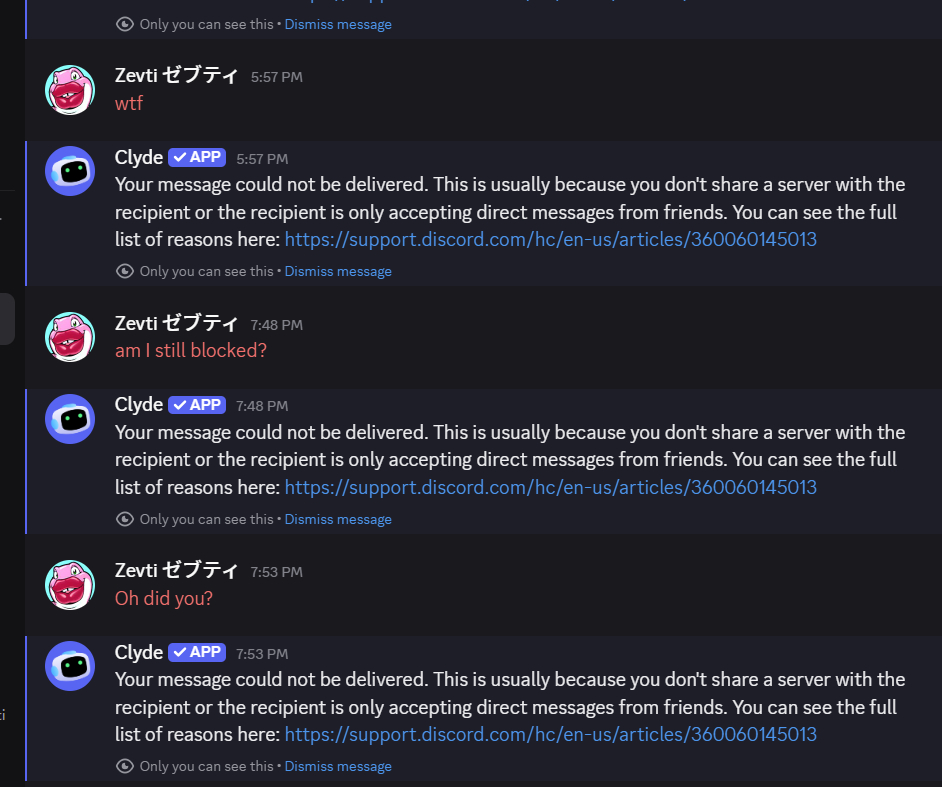The width and height of the screenshot is (942, 787).
Task: Click the 5:57 PM timestamp next to Zevti
Action: pos(277,77)
